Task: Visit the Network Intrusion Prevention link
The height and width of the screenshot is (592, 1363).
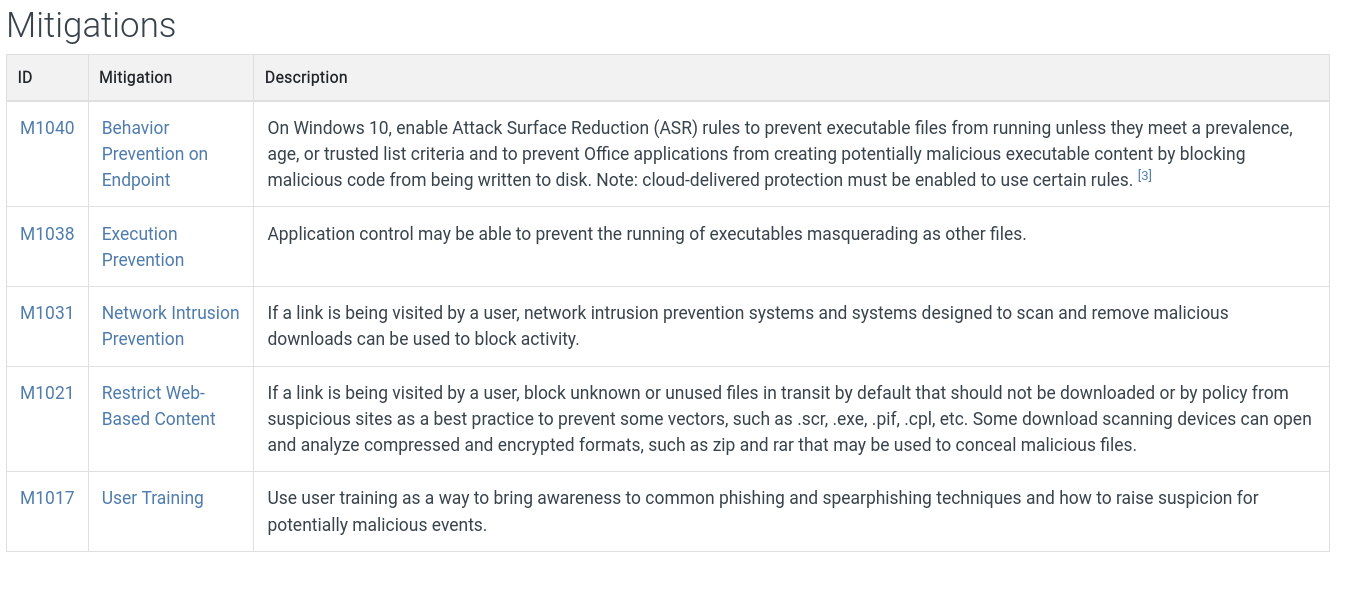Action: 170,326
